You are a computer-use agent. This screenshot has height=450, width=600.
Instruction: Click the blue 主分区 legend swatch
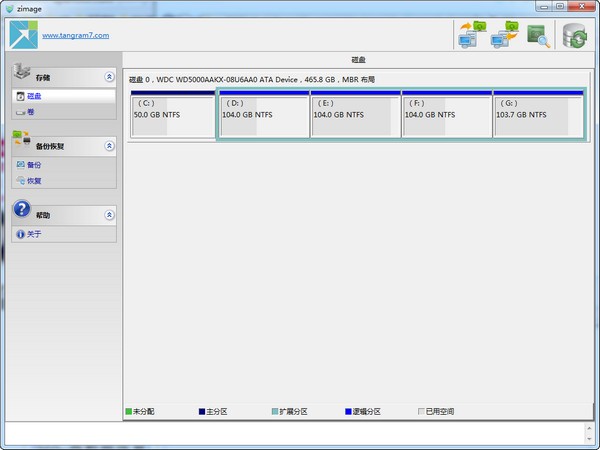pyautogui.click(x=202, y=411)
